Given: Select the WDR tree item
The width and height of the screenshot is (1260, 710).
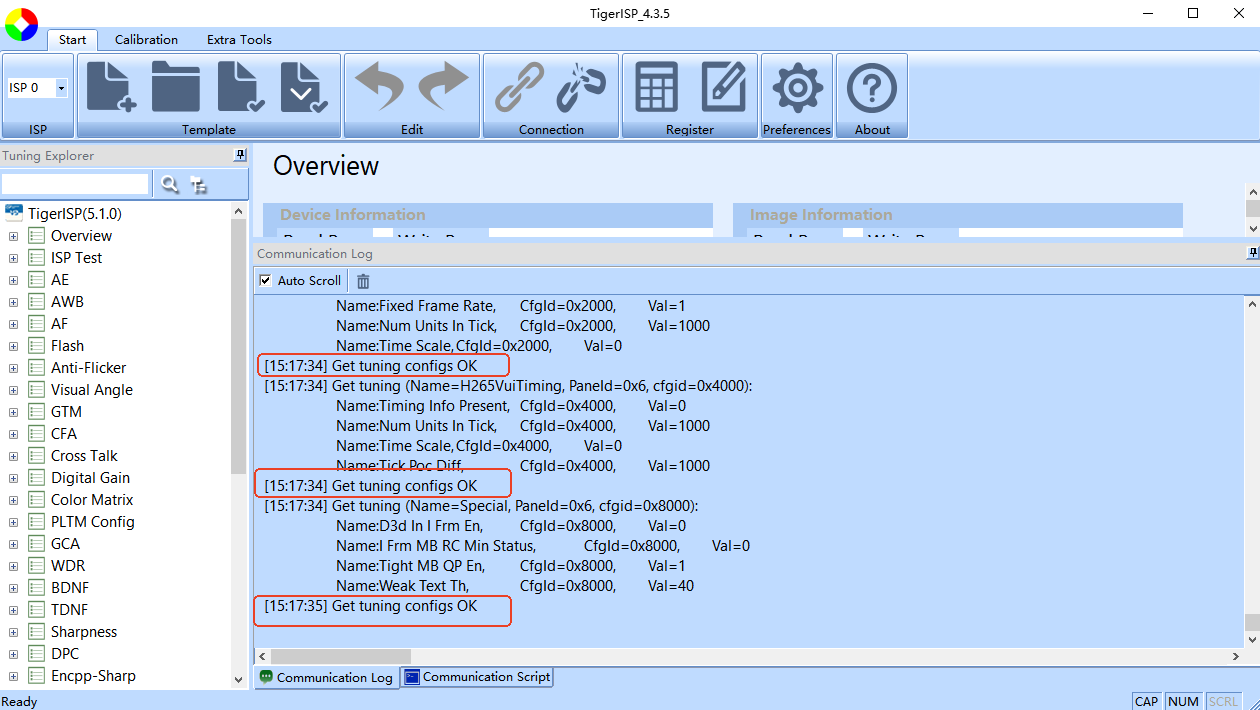Looking at the screenshot, I should [68, 566].
